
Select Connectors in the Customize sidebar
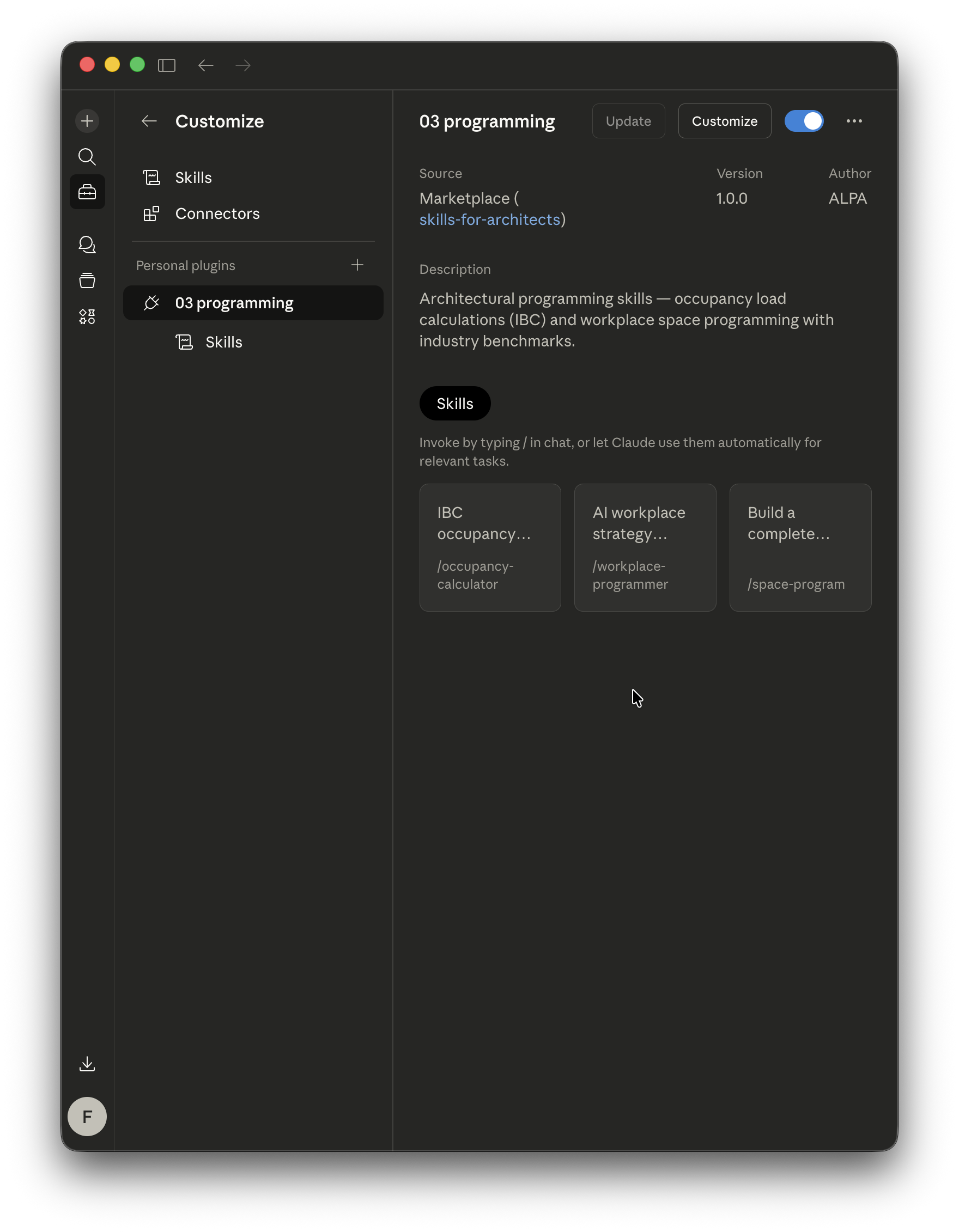[217, 214]
